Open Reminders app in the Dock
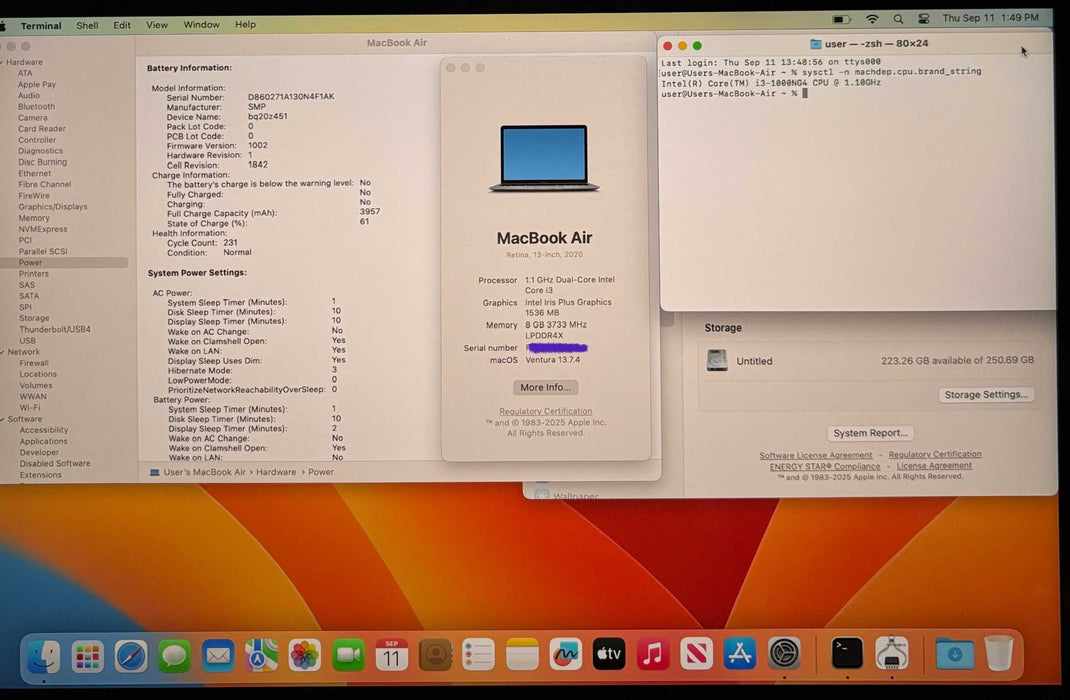 coord(479,656)
